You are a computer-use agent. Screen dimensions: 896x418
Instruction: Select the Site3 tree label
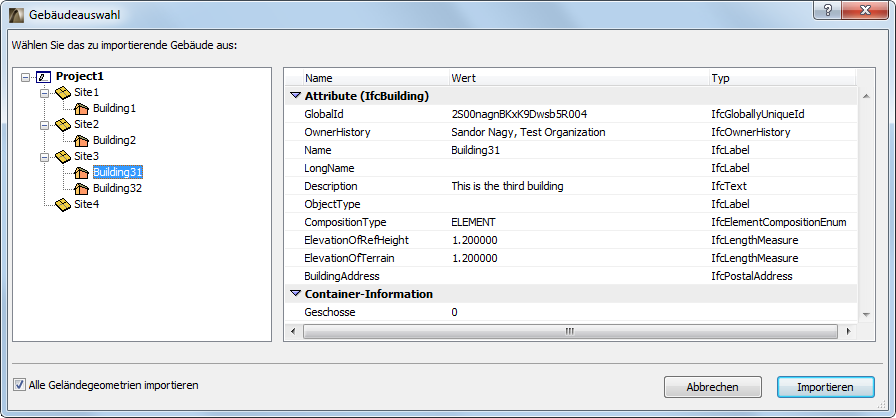pos(86,156)
